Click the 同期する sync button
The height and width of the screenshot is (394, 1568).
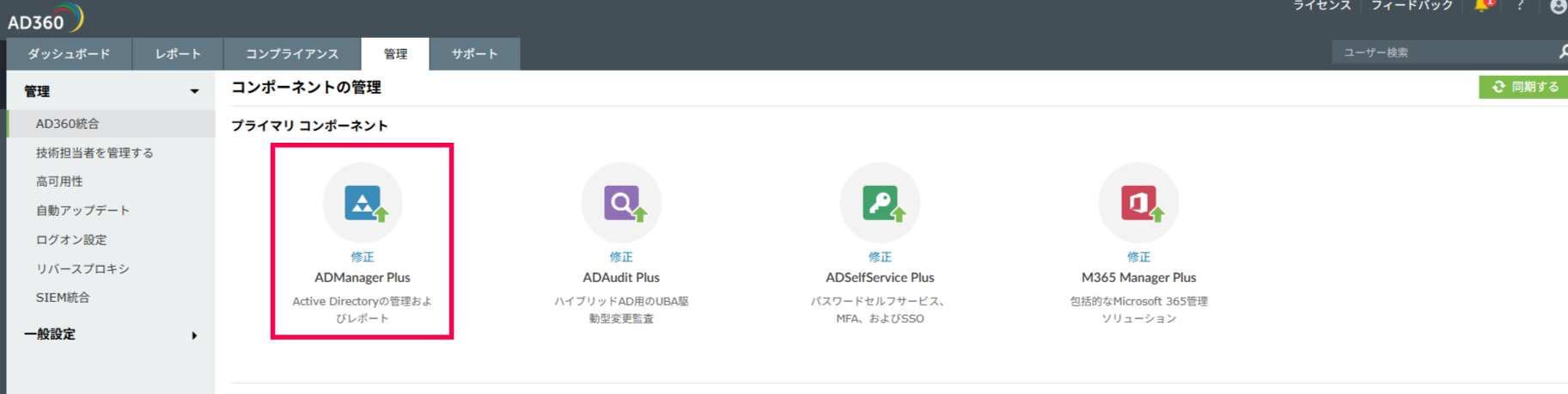tap(1523, 87)
